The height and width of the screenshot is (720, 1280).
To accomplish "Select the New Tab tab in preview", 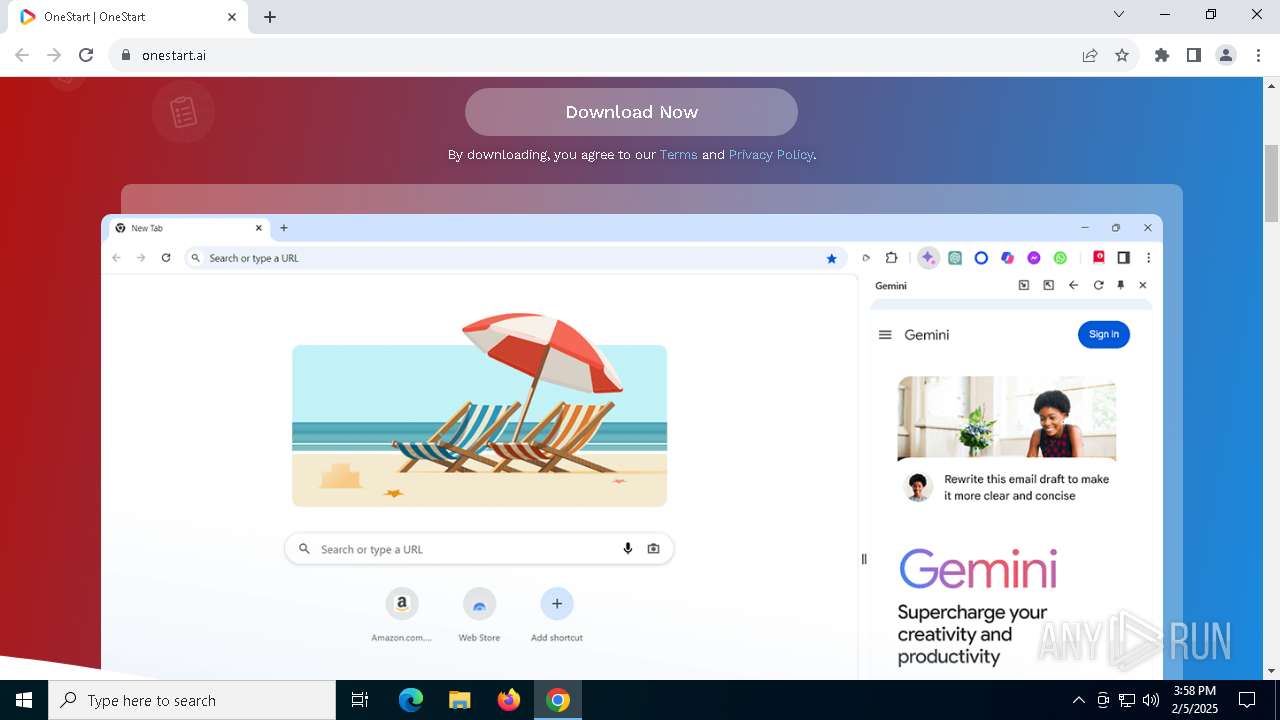I will point(188,228).
